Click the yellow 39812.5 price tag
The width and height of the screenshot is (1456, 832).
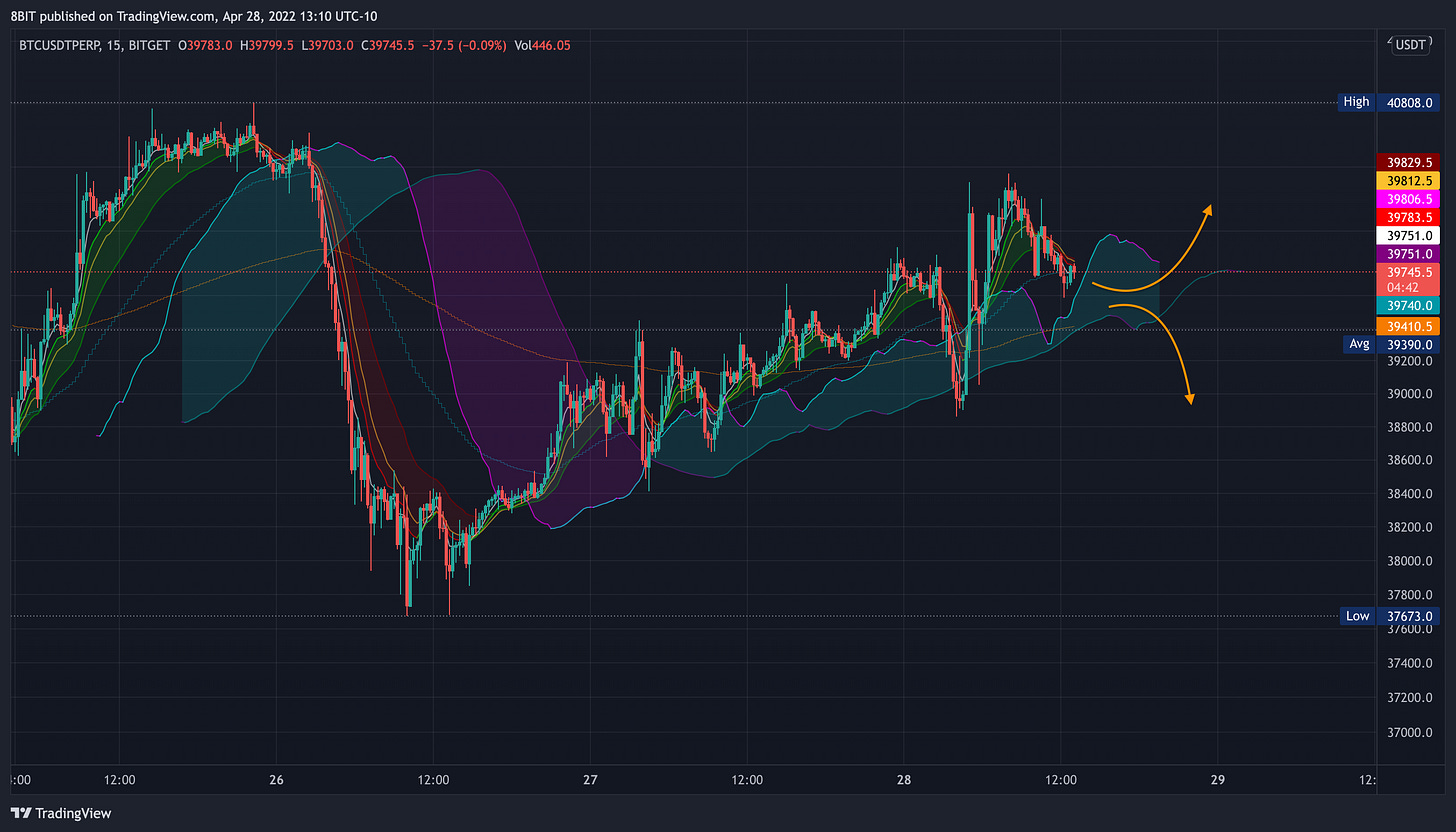coord(1407,180)
